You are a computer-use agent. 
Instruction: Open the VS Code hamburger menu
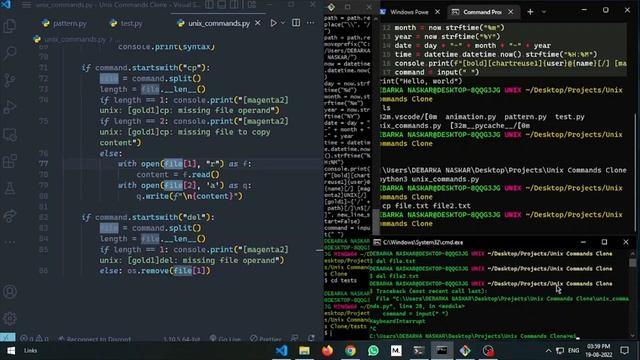pos(26,5)
